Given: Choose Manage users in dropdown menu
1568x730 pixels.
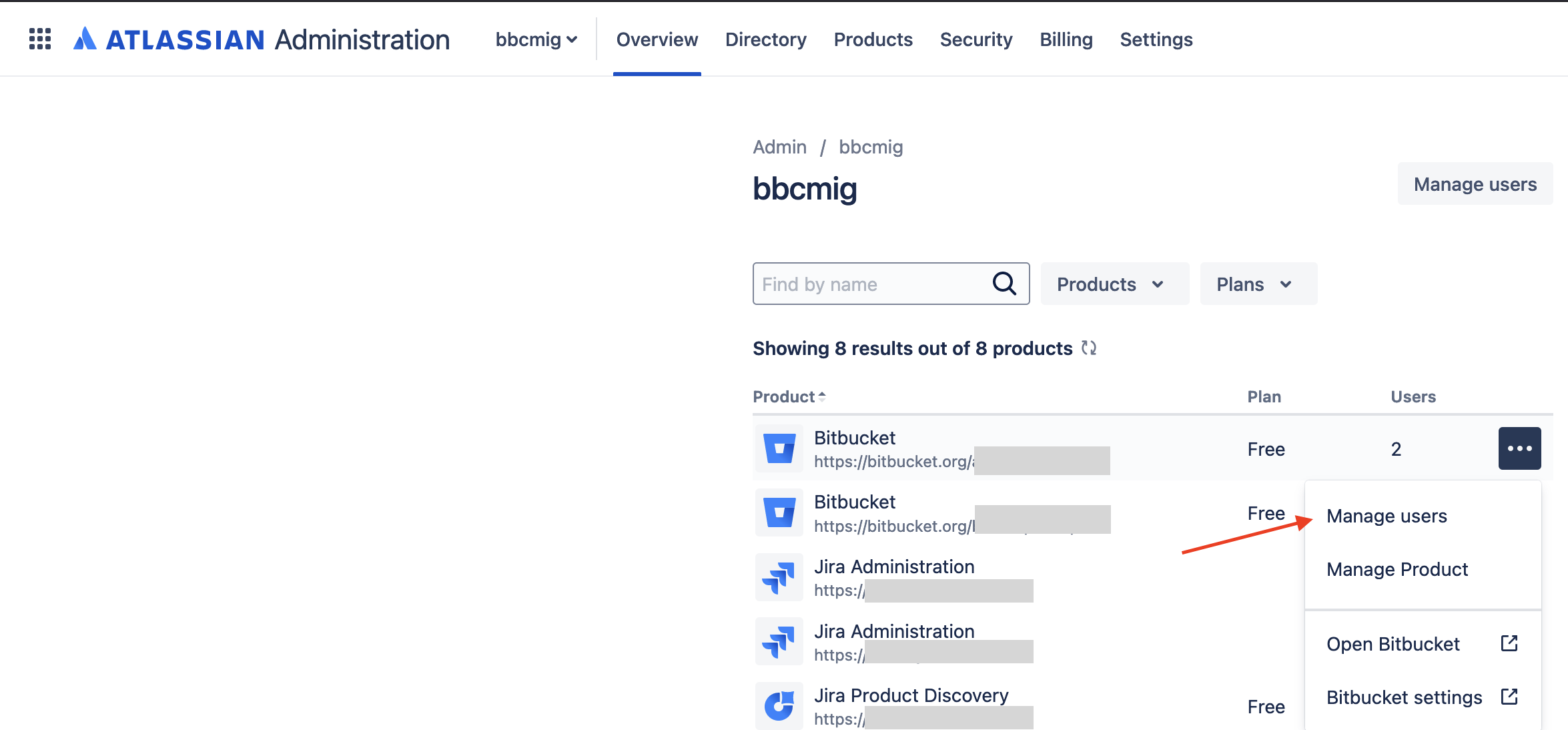Looking at the screenshot, I should click(x=1387, y=516).
